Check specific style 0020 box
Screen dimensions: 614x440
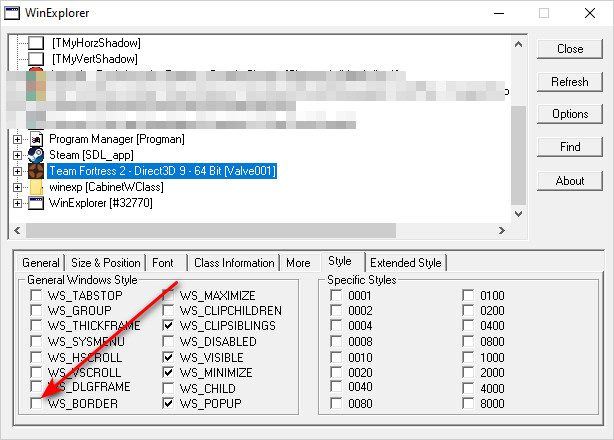tap(336, 372)
